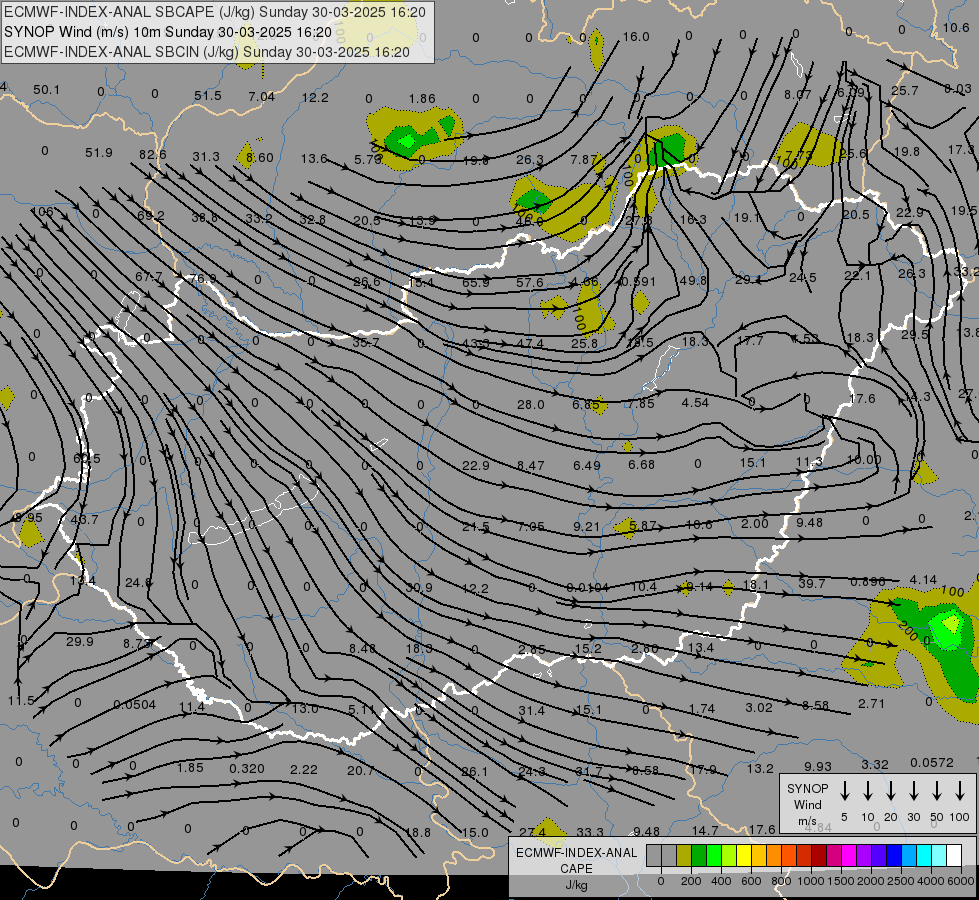Image resolution: width=979 pixels, height=900 pixels.
Task: Click the SBCIN title line in header
Action: click(207, 52)
